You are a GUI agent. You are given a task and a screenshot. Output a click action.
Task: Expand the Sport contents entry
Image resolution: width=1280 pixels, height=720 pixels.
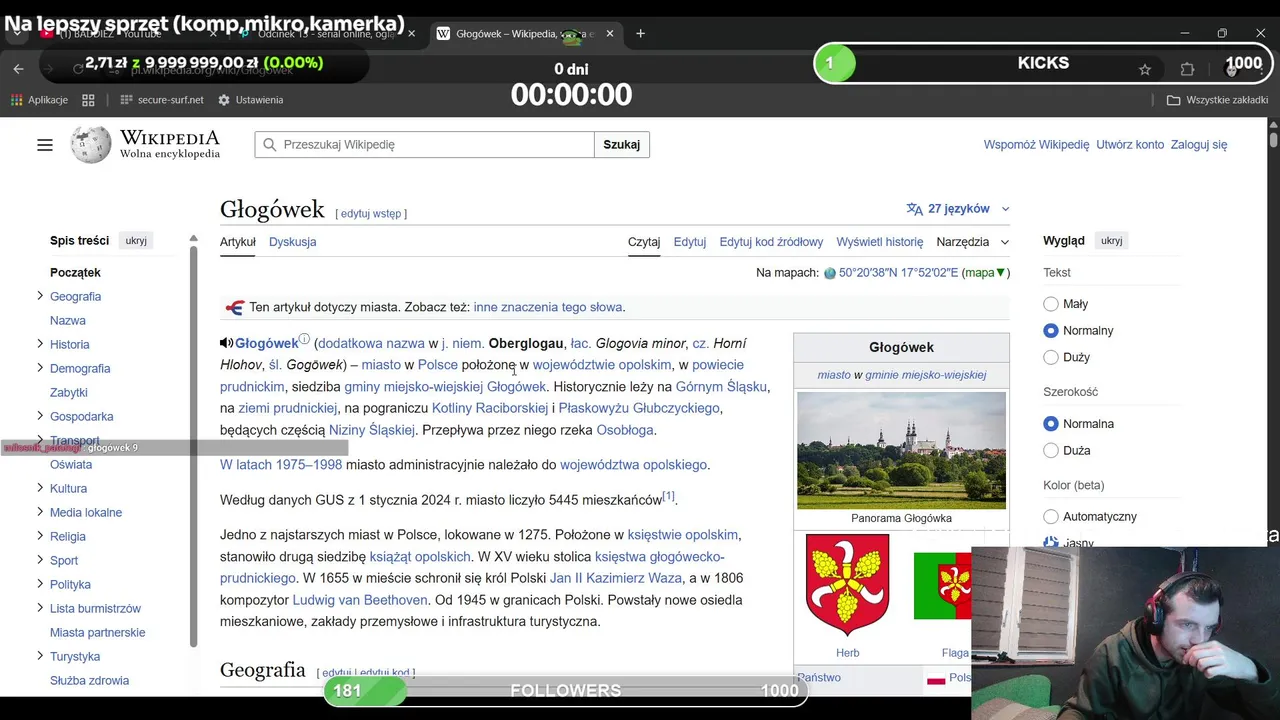coord(40,560)
